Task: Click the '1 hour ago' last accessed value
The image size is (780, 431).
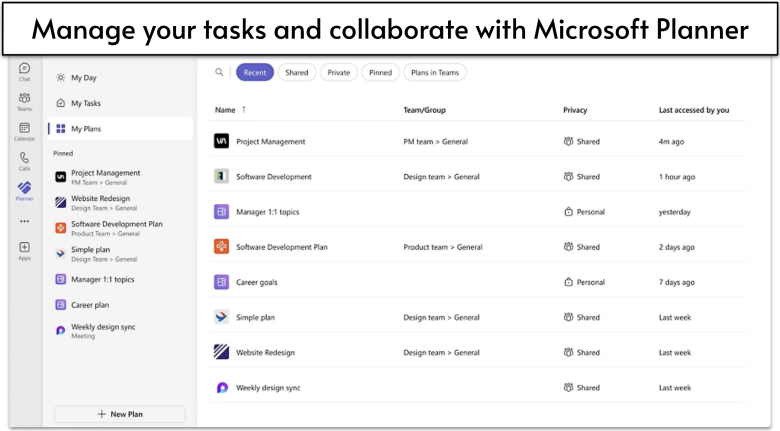Action: click(677, 177)
